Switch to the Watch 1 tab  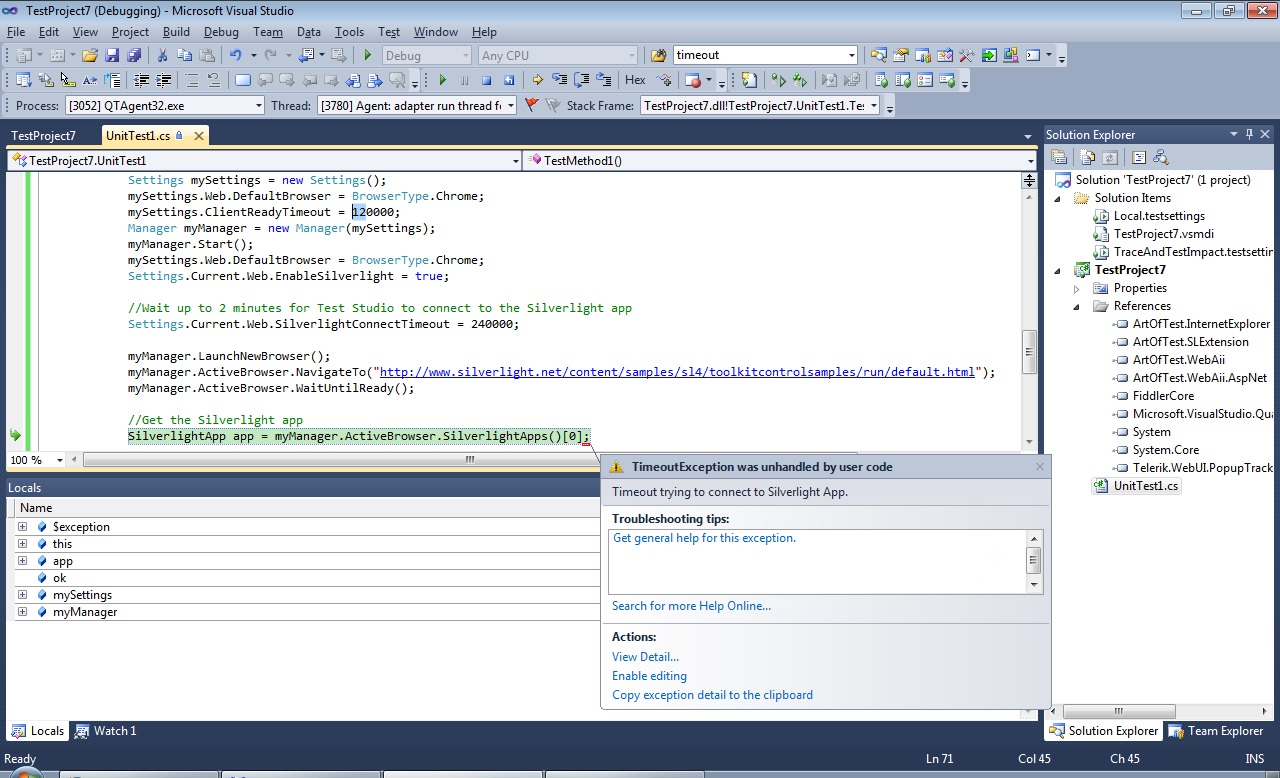point(105,731)
